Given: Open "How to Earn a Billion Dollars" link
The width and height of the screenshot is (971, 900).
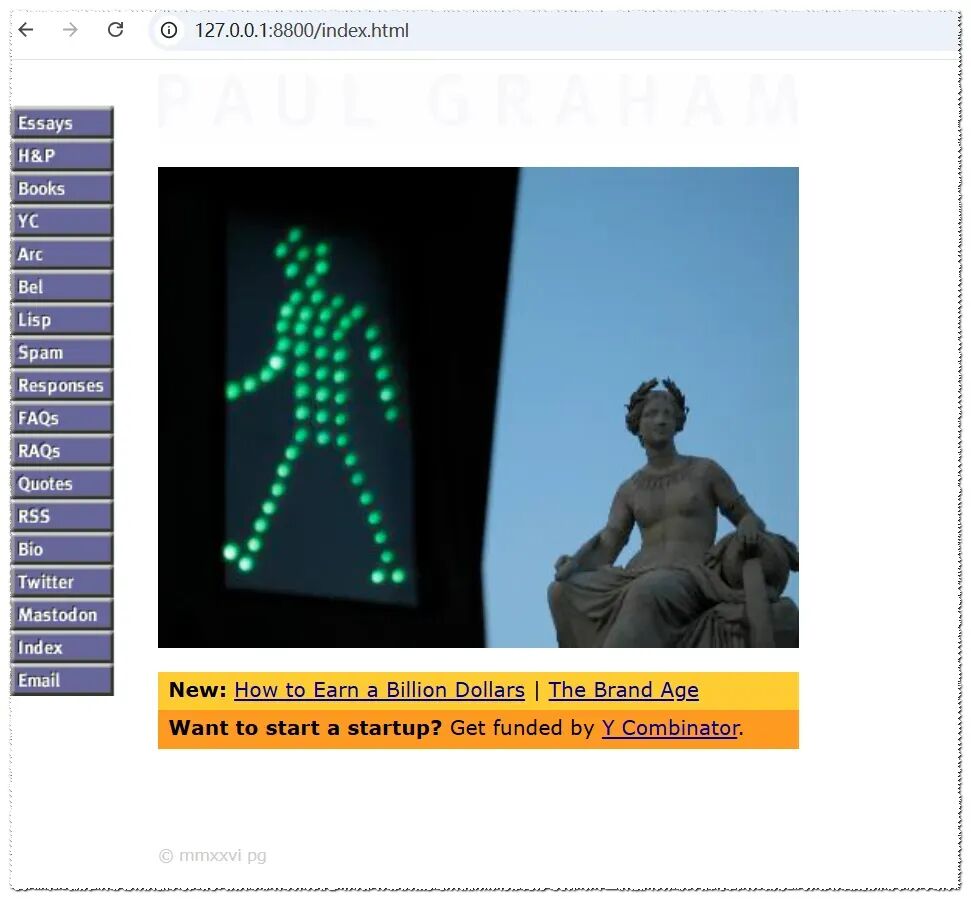Looking at the screenshot, I should (379, 690).
